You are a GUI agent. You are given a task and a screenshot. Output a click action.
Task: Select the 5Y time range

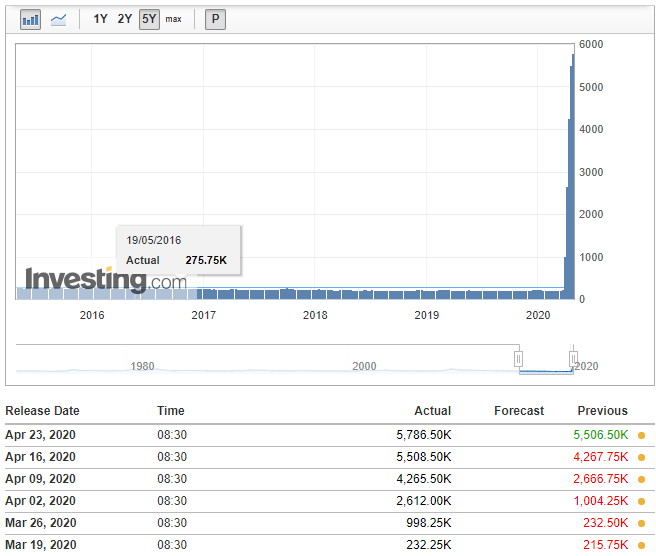pyautogui.click(x=149, y=19)
